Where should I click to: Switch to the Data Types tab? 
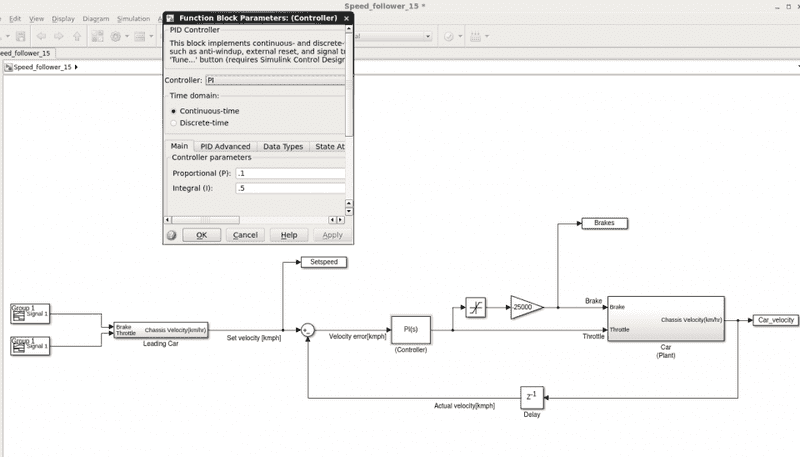click(283, 147)
